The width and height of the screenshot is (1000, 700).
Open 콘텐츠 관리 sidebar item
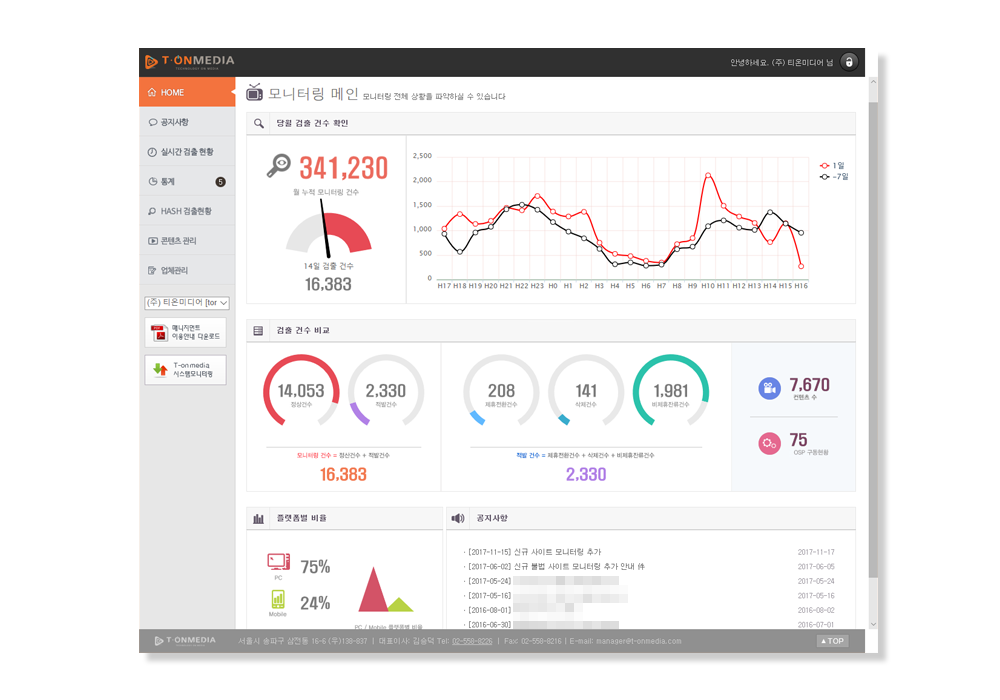tap(187, 240)
